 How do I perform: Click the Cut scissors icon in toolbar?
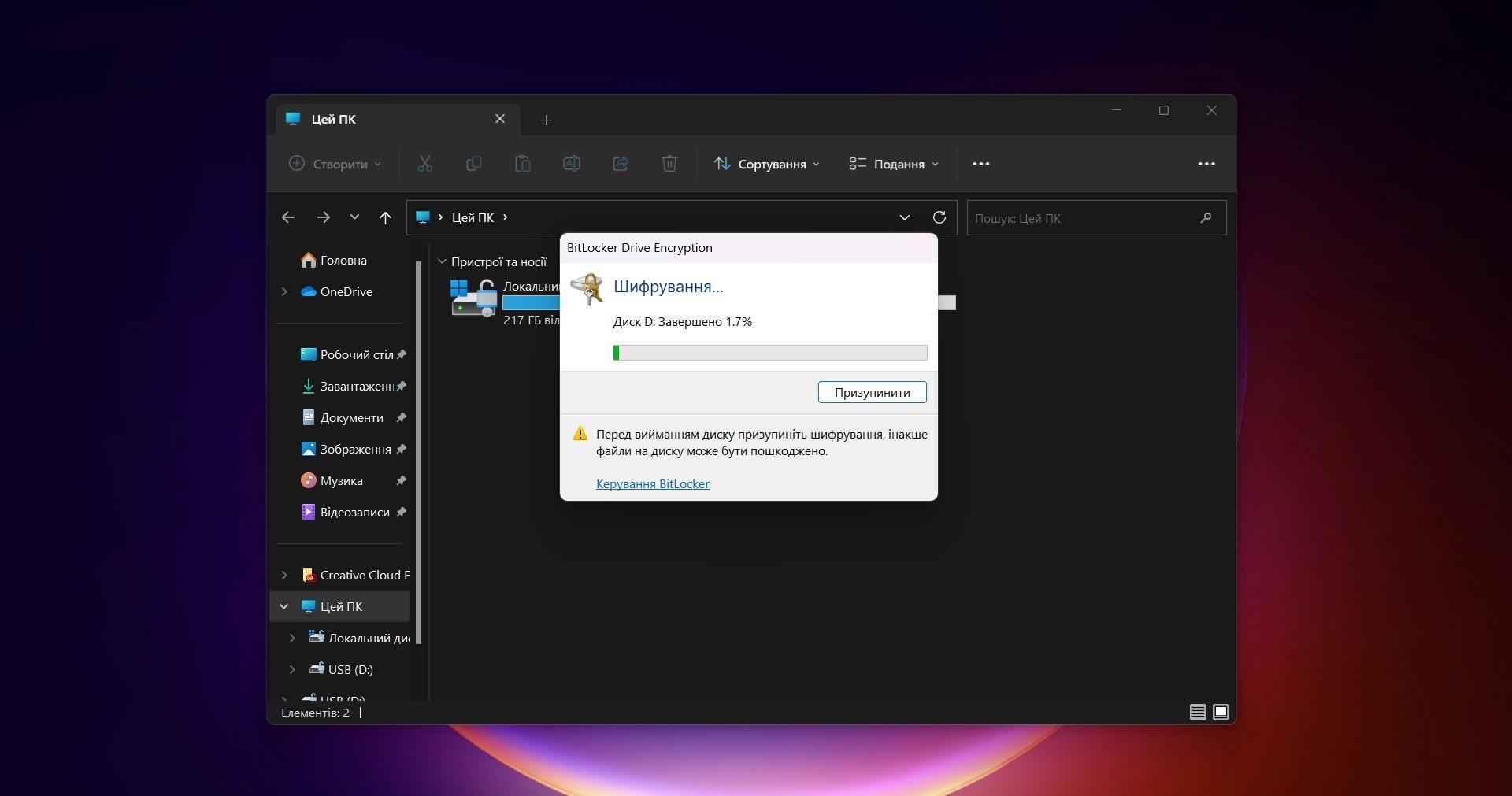point(424,164)
